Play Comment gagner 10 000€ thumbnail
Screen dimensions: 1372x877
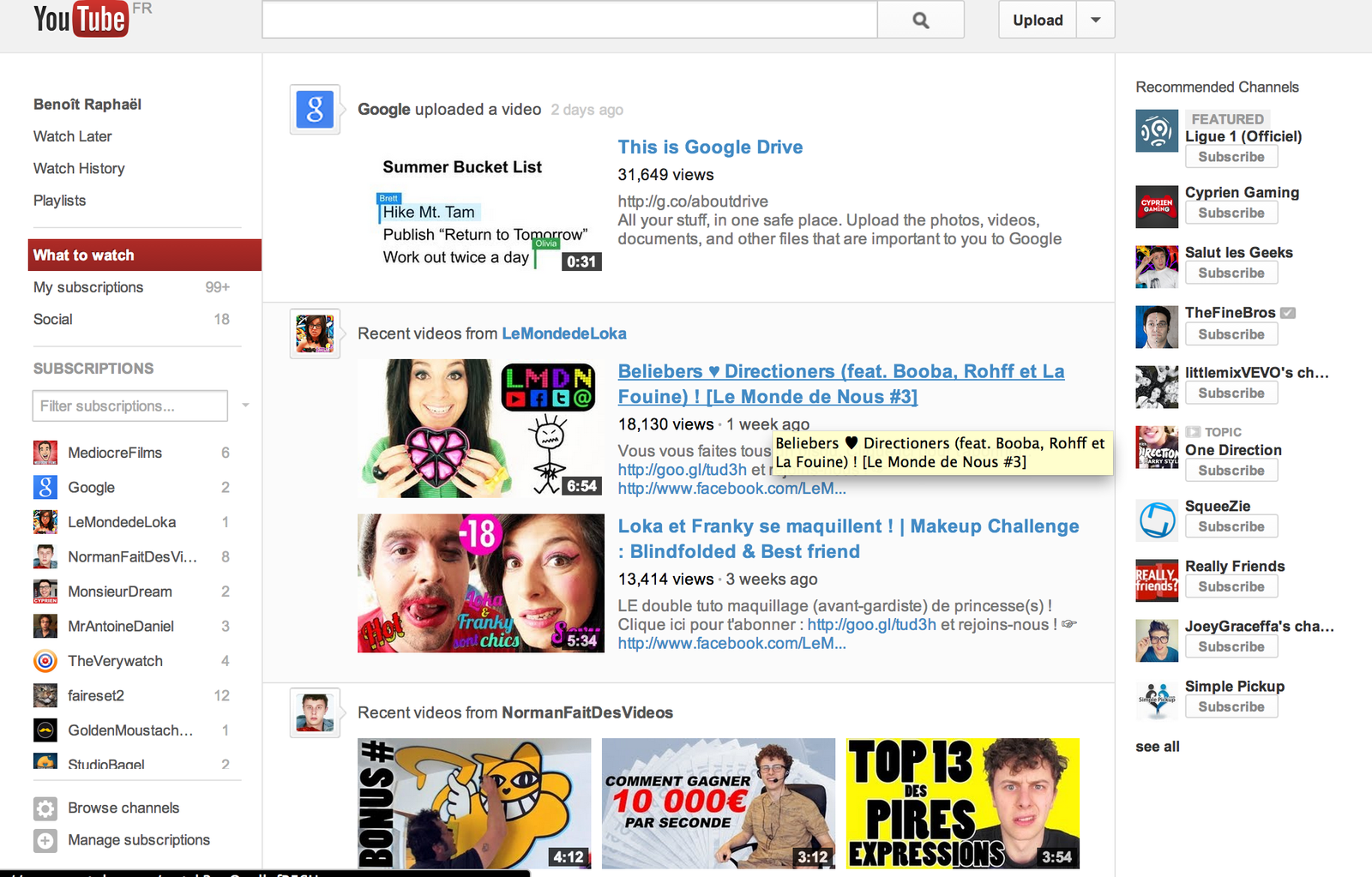(x=719, y=804)
